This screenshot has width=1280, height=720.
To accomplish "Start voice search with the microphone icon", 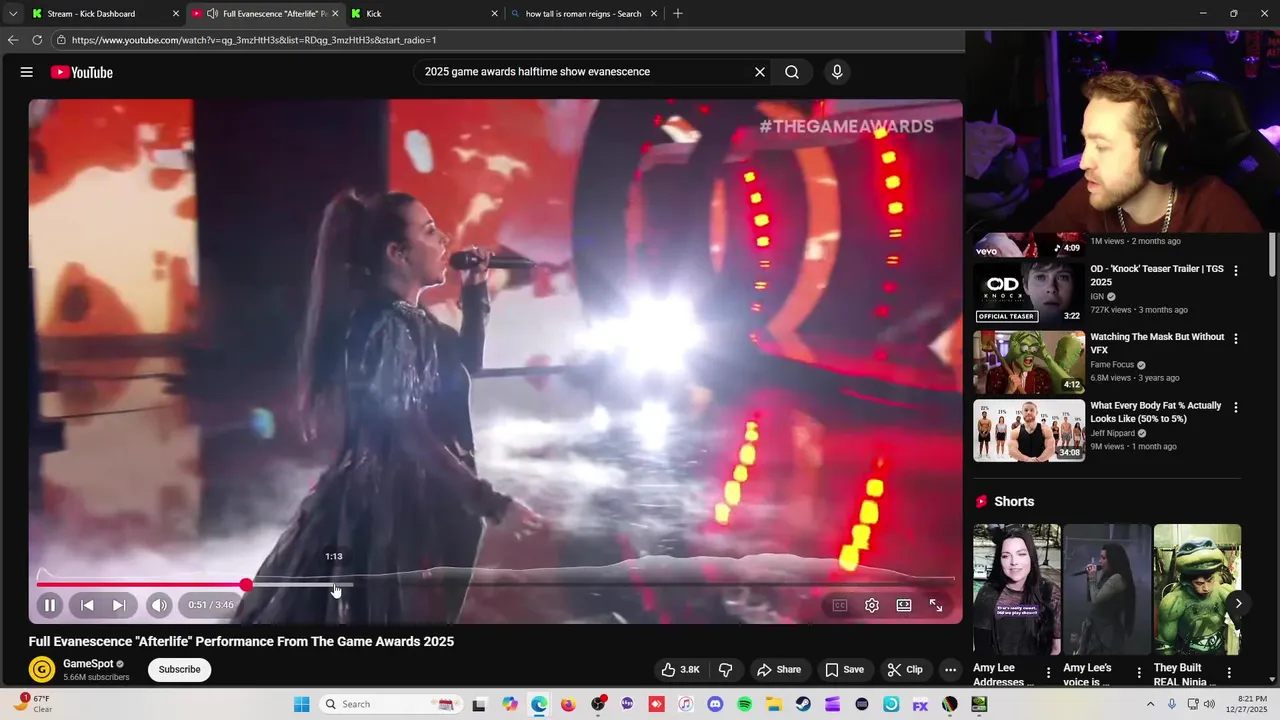I will (x=837, y=72).
